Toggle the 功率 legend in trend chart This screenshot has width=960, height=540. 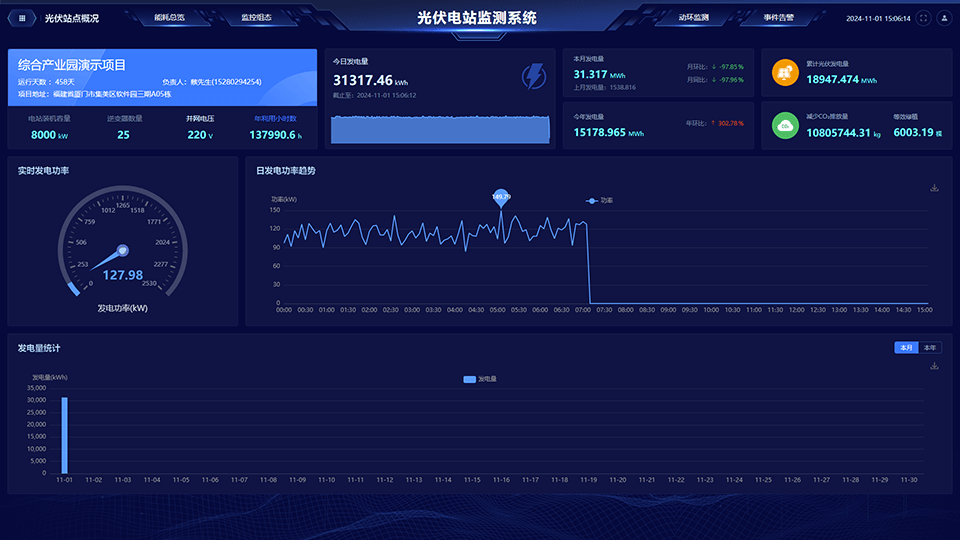[600, 200]
